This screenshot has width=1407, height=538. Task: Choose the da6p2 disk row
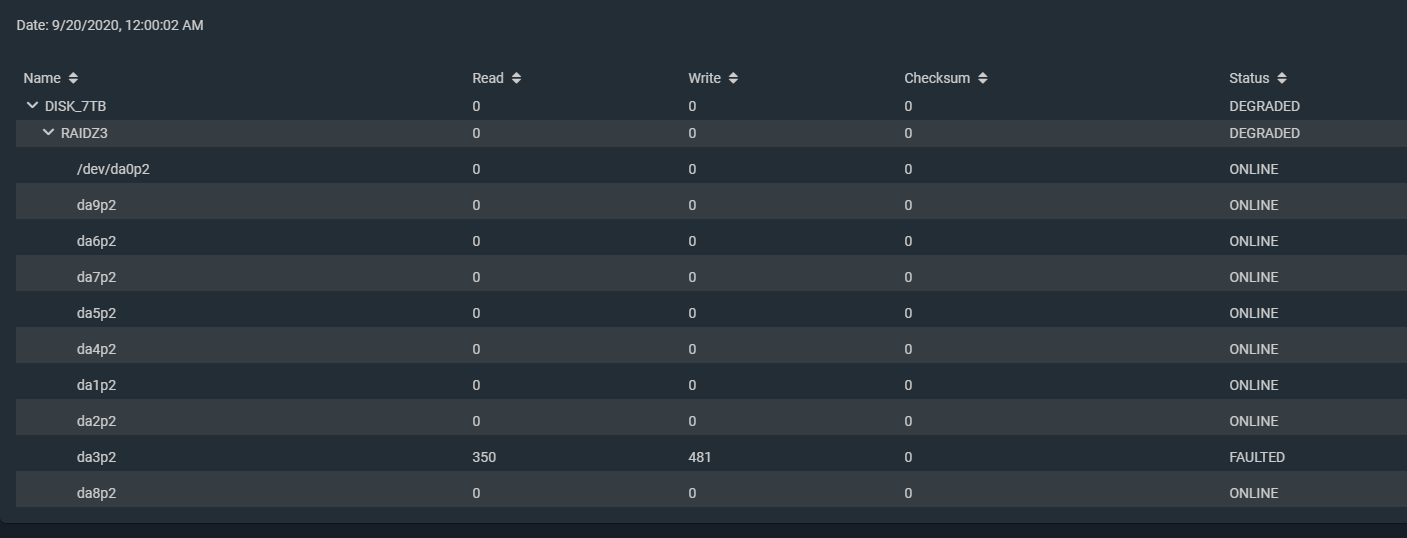[96, 241]
